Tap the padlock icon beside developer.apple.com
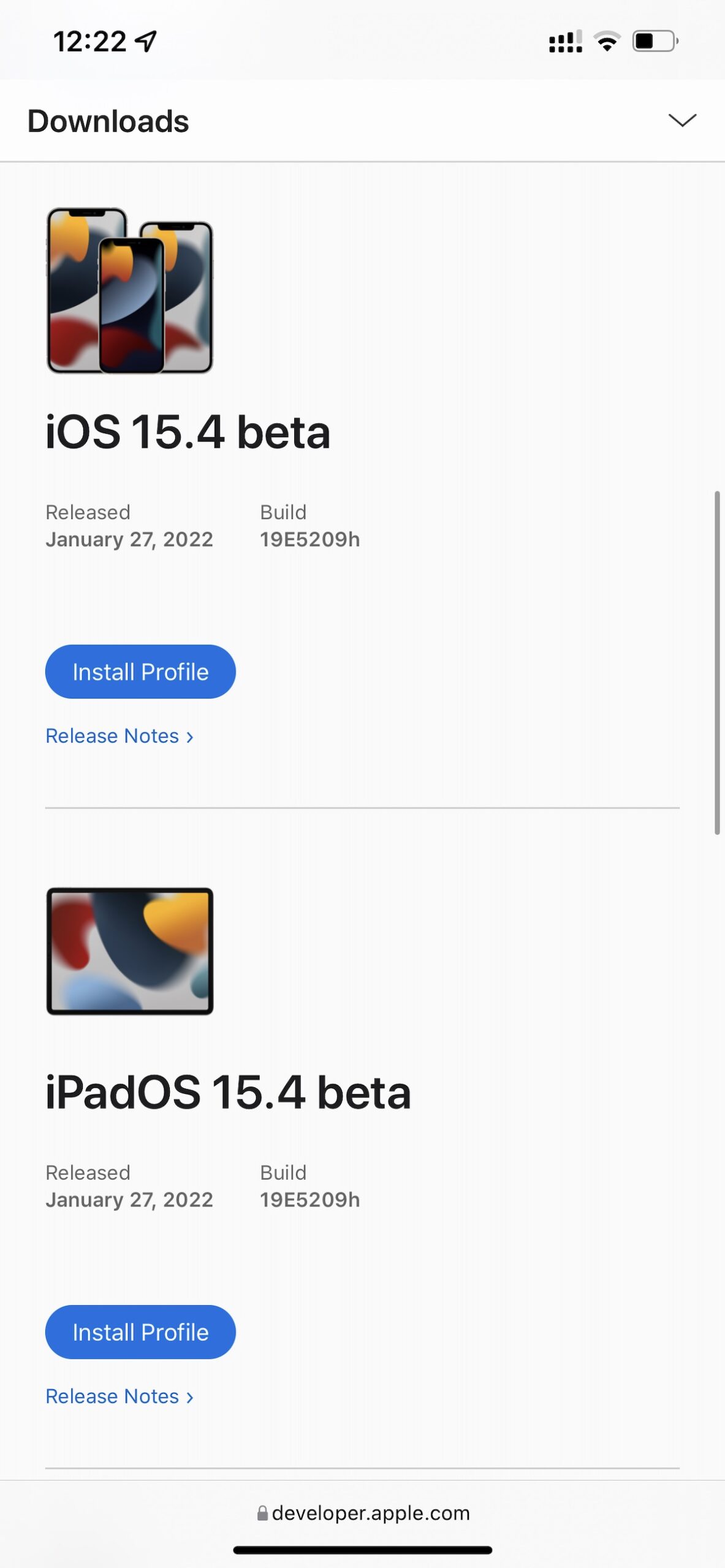Screen dimensions: 725x1568 pos(262,1513)
